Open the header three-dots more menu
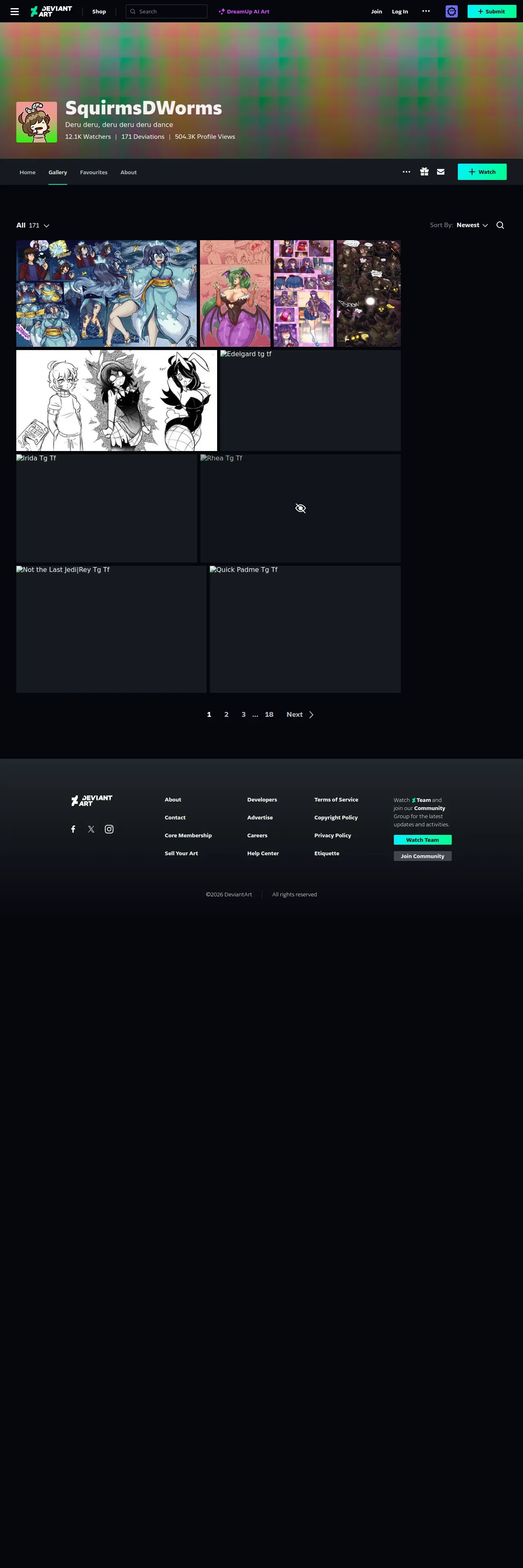Image resolution: width=523 pixels, height=1568 pixels. click(x=426, y=11)
